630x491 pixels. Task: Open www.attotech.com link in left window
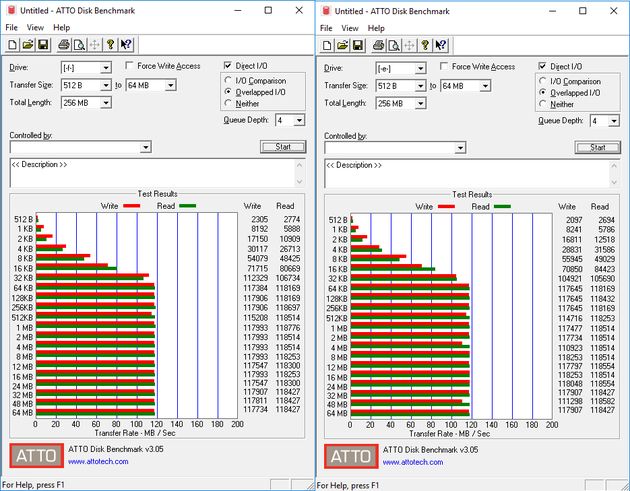[x=98, y=461]
